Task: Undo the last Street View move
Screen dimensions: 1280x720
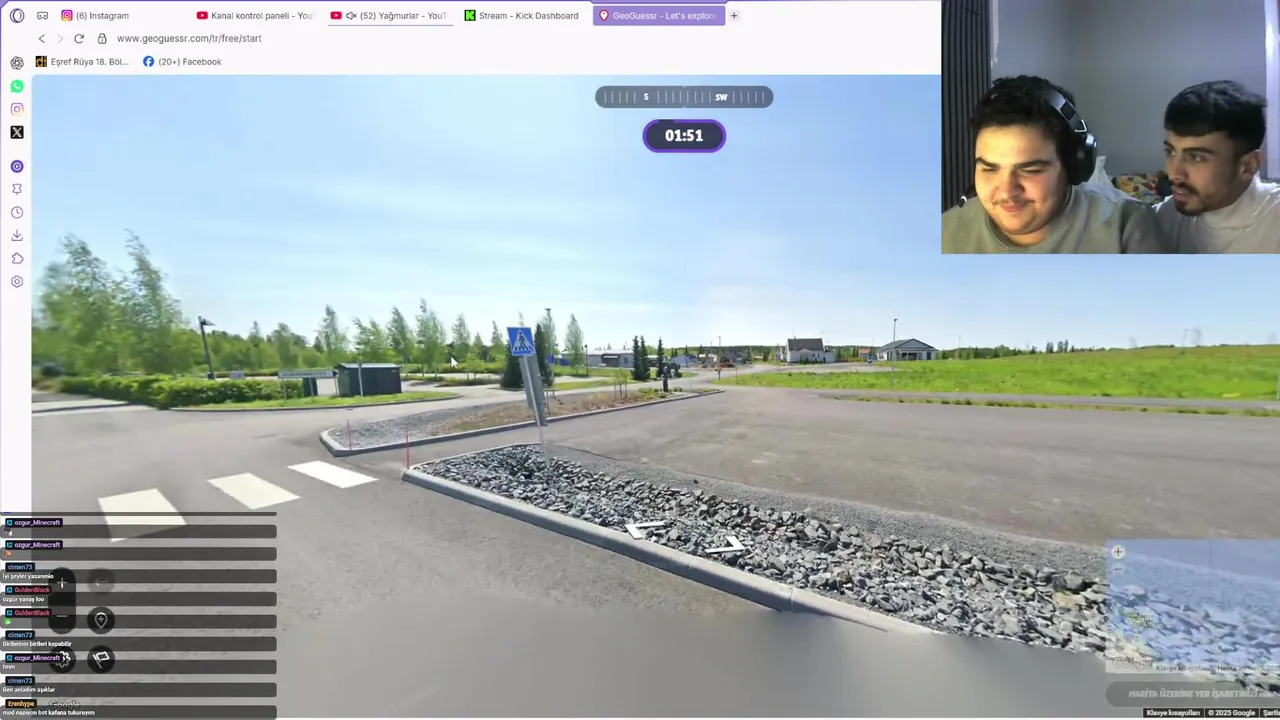Action: (x=101, y=581)
